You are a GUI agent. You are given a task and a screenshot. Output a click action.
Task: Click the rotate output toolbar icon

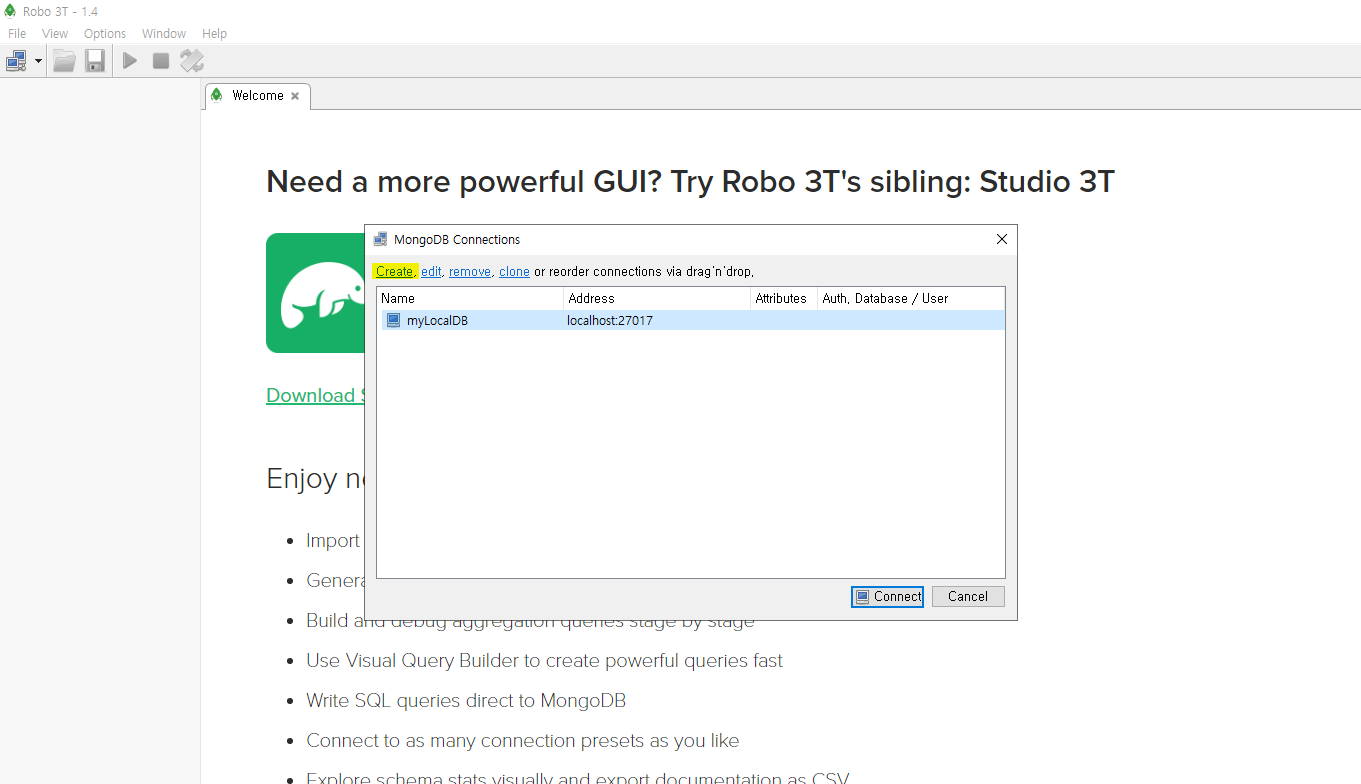pyautogui.click(x=192, y=61)
